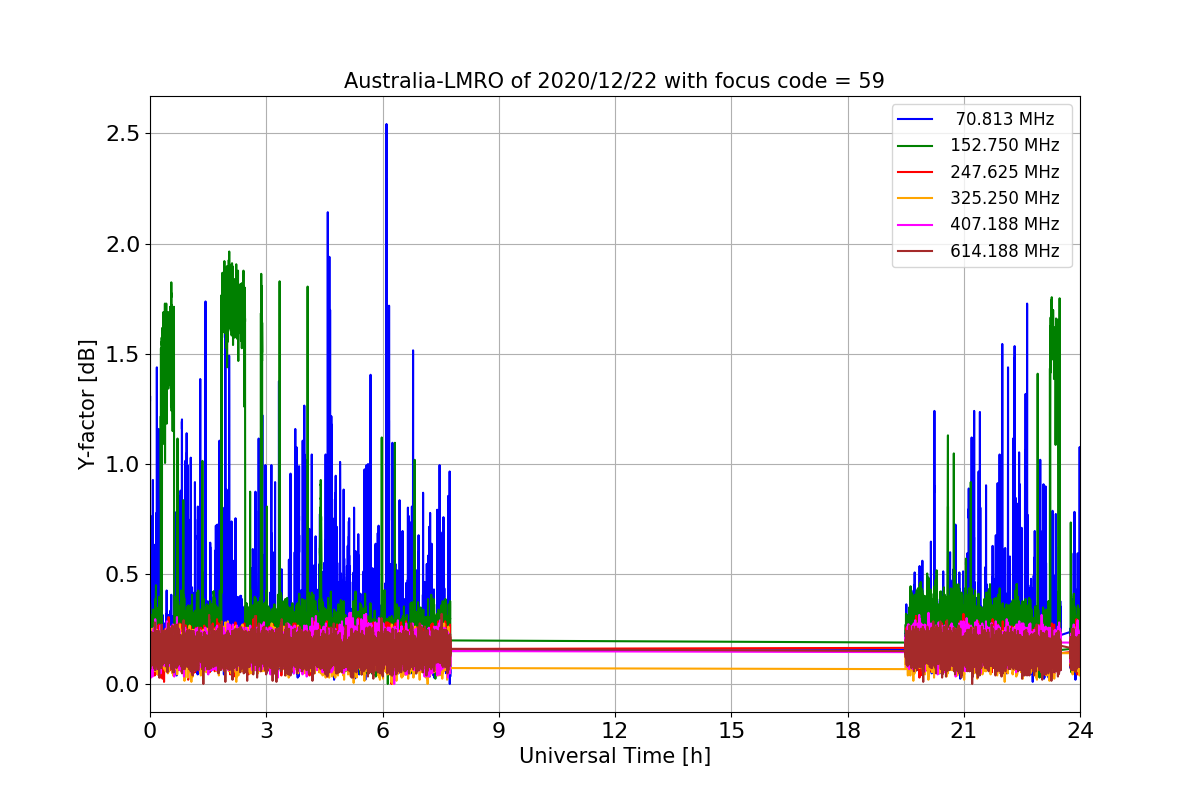The width and height of the screenshot is (1200, 800).
Task: Click the orange line swatch in legend
Action: click(x=916, y=199)
